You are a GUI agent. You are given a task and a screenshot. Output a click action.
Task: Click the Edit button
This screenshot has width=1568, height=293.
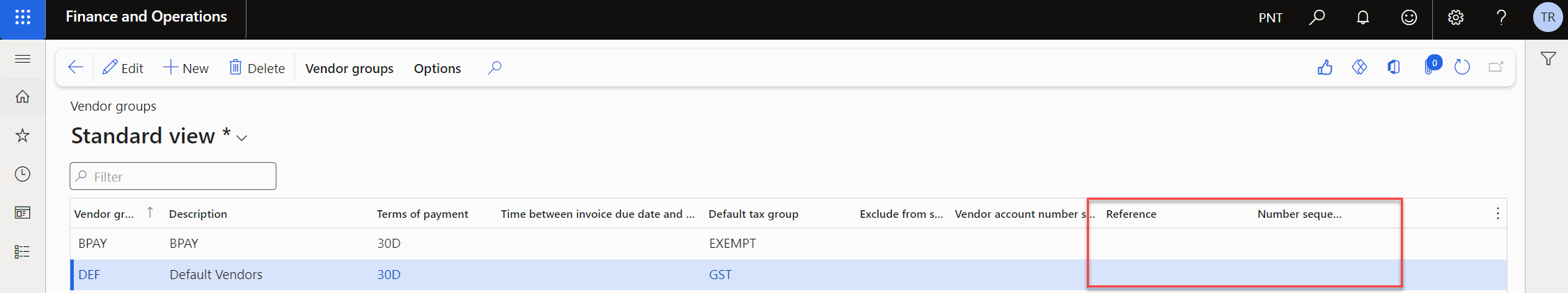click(123, 68)
